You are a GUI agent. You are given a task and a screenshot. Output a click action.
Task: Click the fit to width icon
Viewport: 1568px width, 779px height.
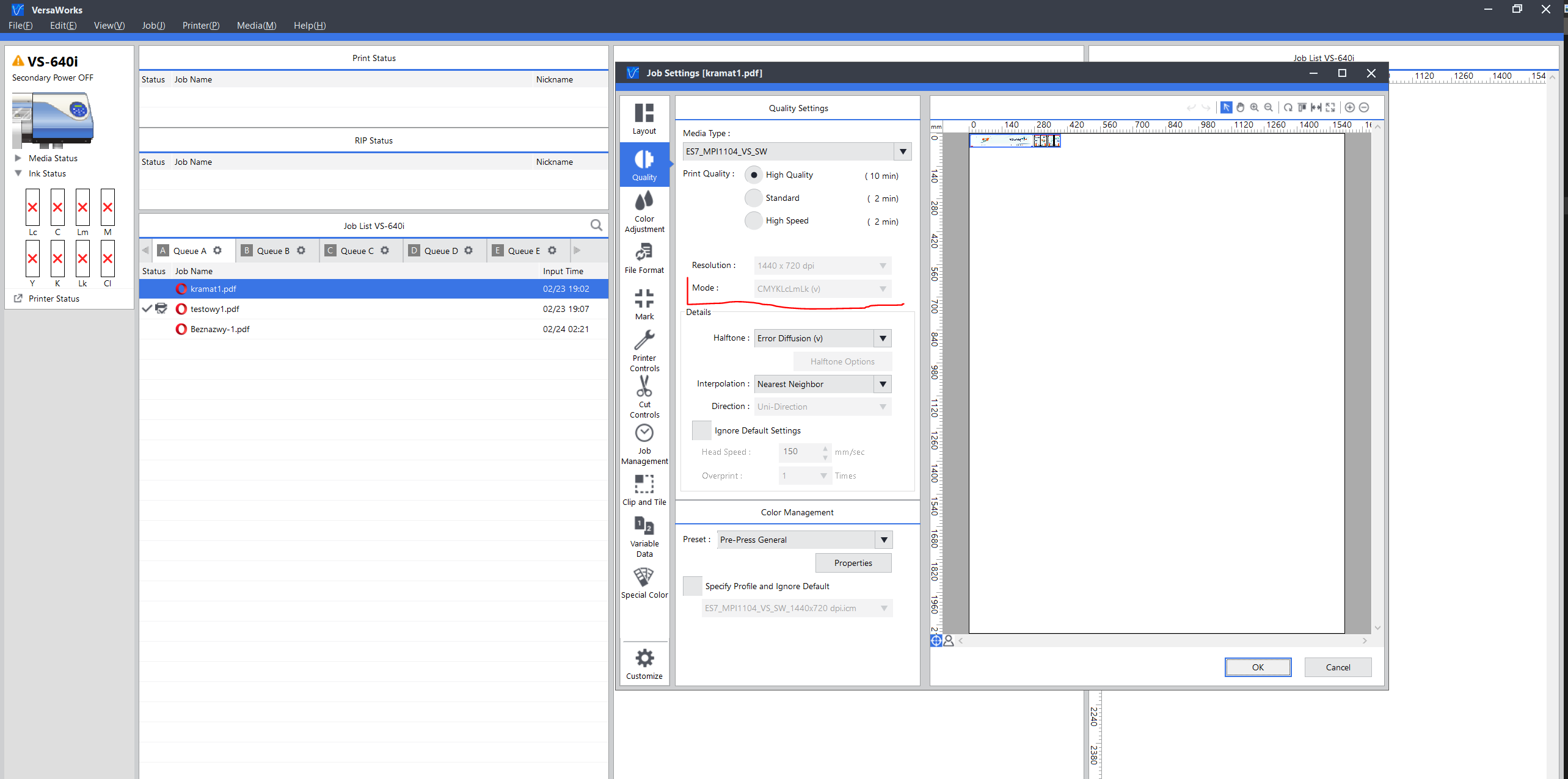pos(1316,107)
